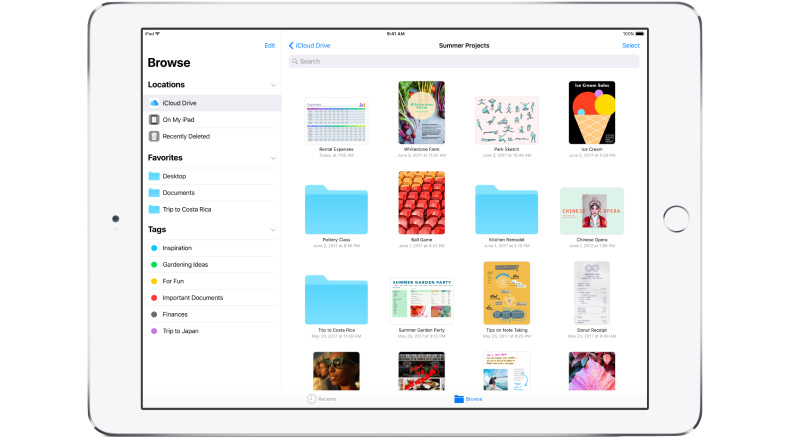790x440 pixels.
Task: Open the Whitestone Farm document
Action: pos(422,112)
